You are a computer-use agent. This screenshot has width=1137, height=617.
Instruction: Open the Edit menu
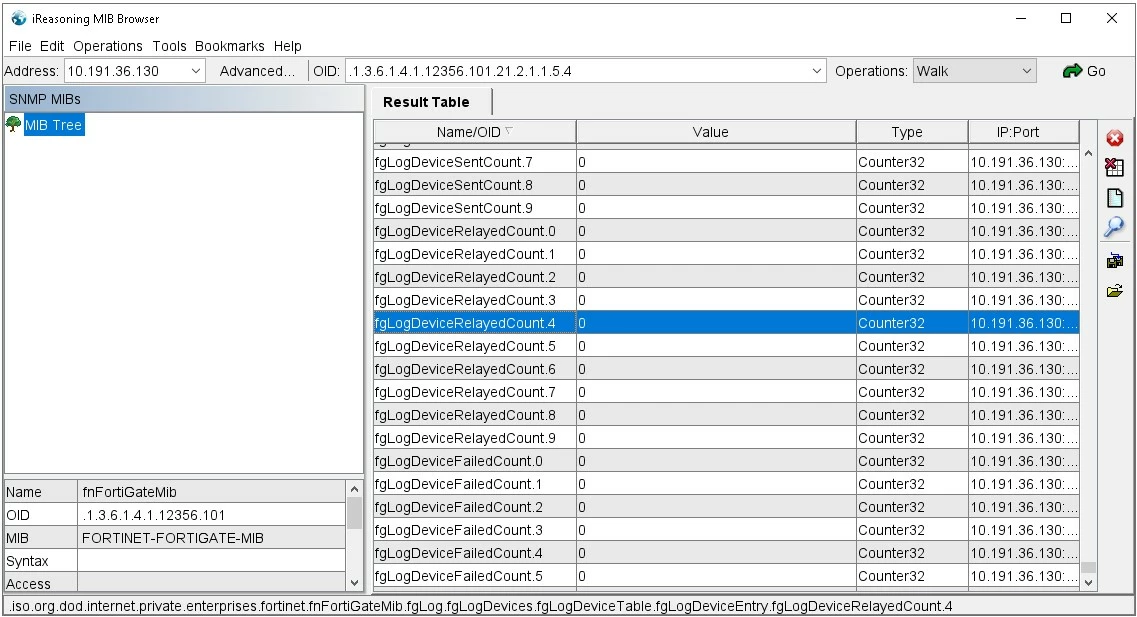(51, 46)
